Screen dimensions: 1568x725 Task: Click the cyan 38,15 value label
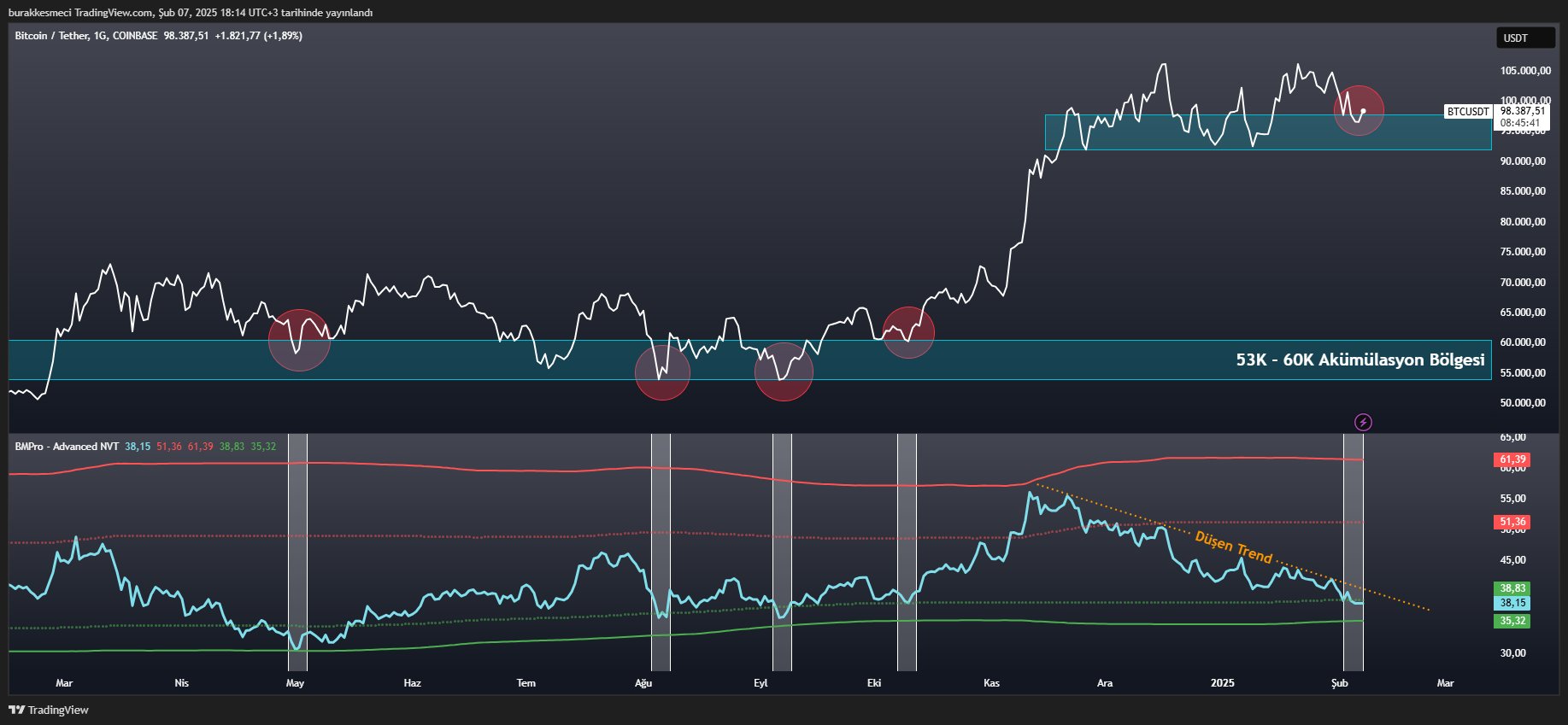pyautogui.click(x=1512, y=603)
